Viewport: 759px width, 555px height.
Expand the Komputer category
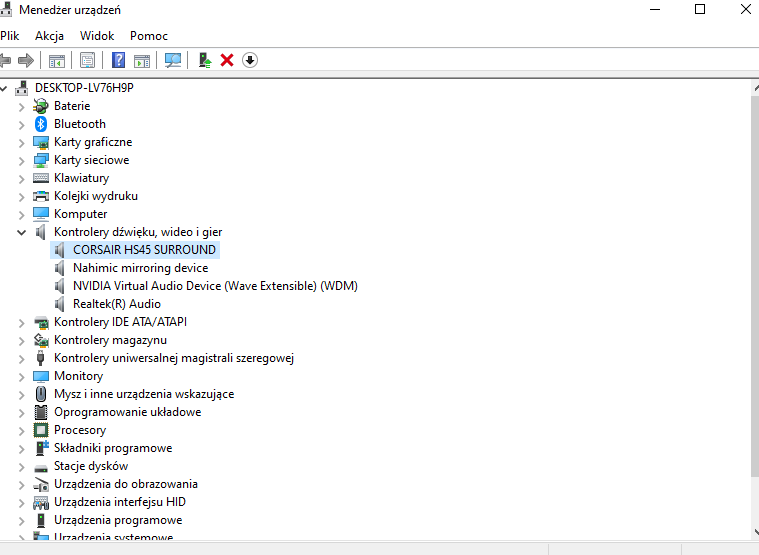[21, 214]
